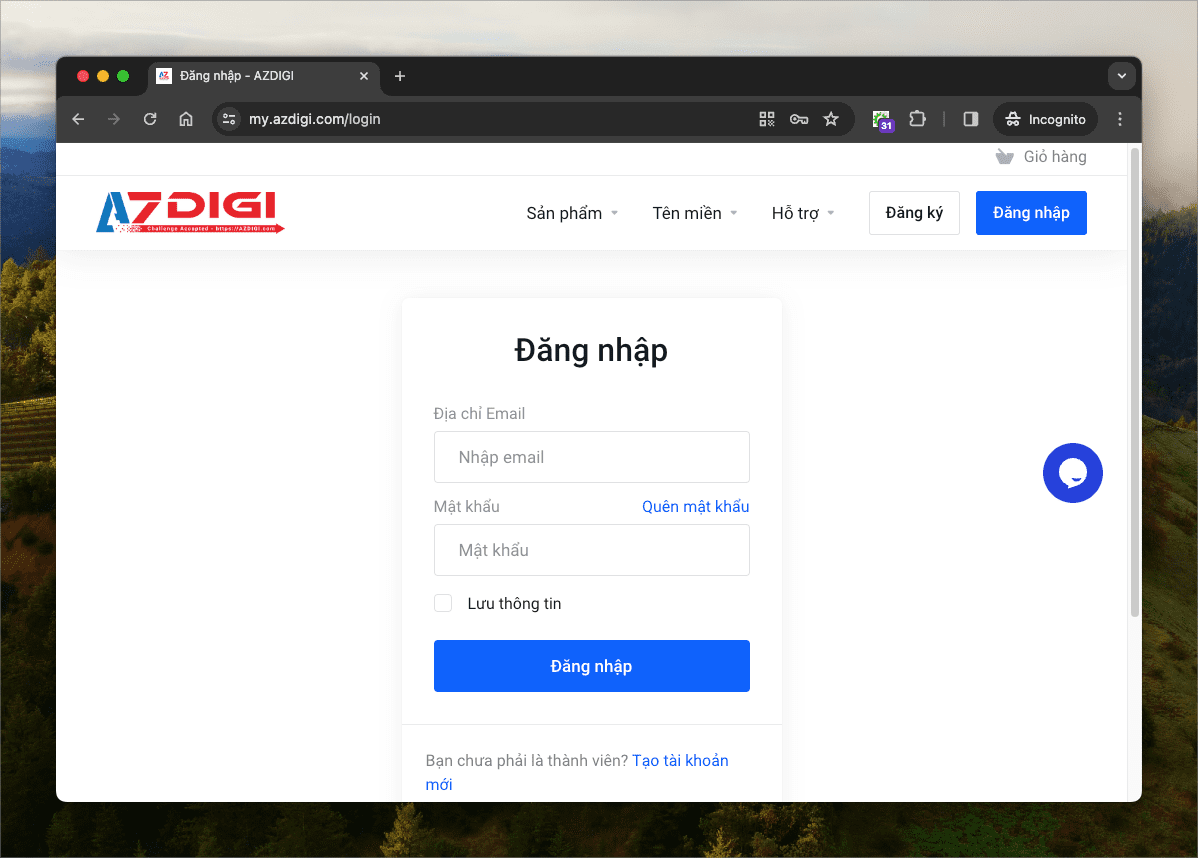Click the QR code icon in address bar
This screenshot has width=1198, height=858.
coord(767,119)
